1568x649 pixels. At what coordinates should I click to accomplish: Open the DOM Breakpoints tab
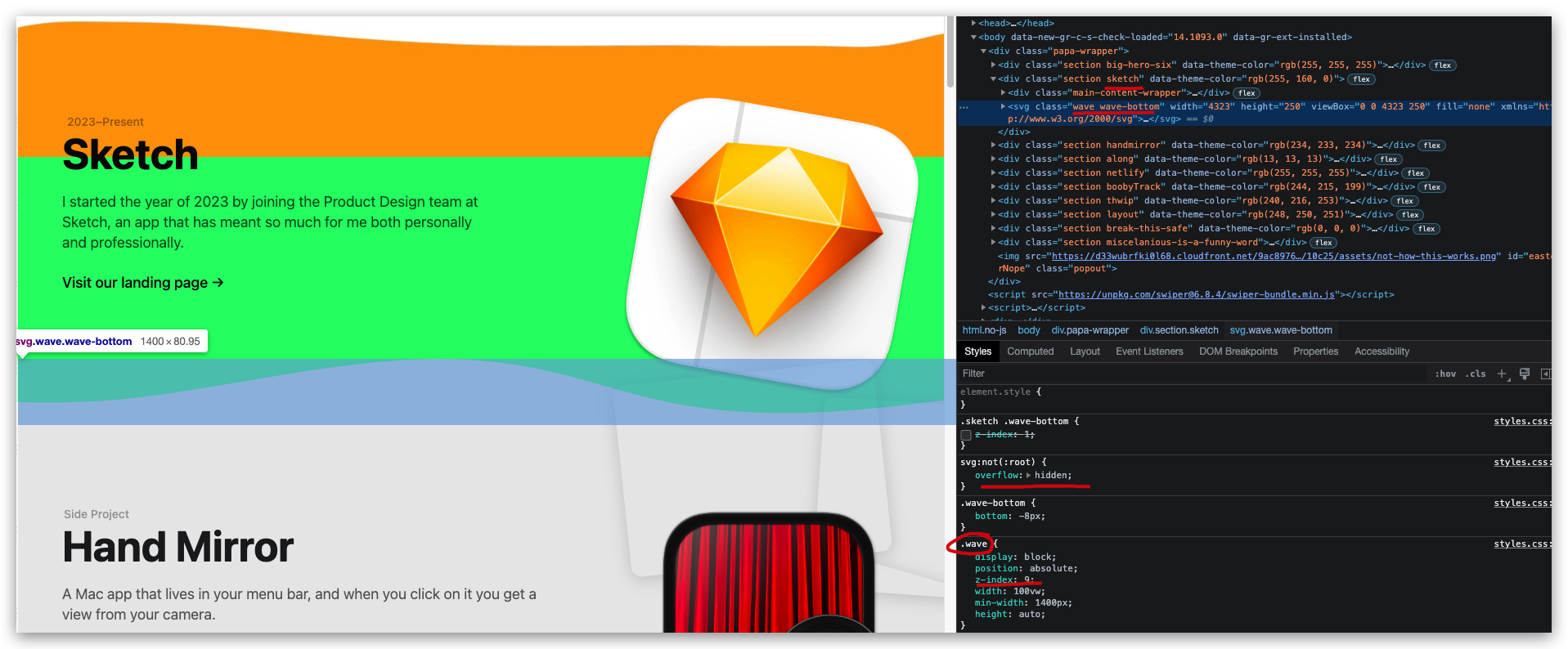click(x=1238, y=351)
